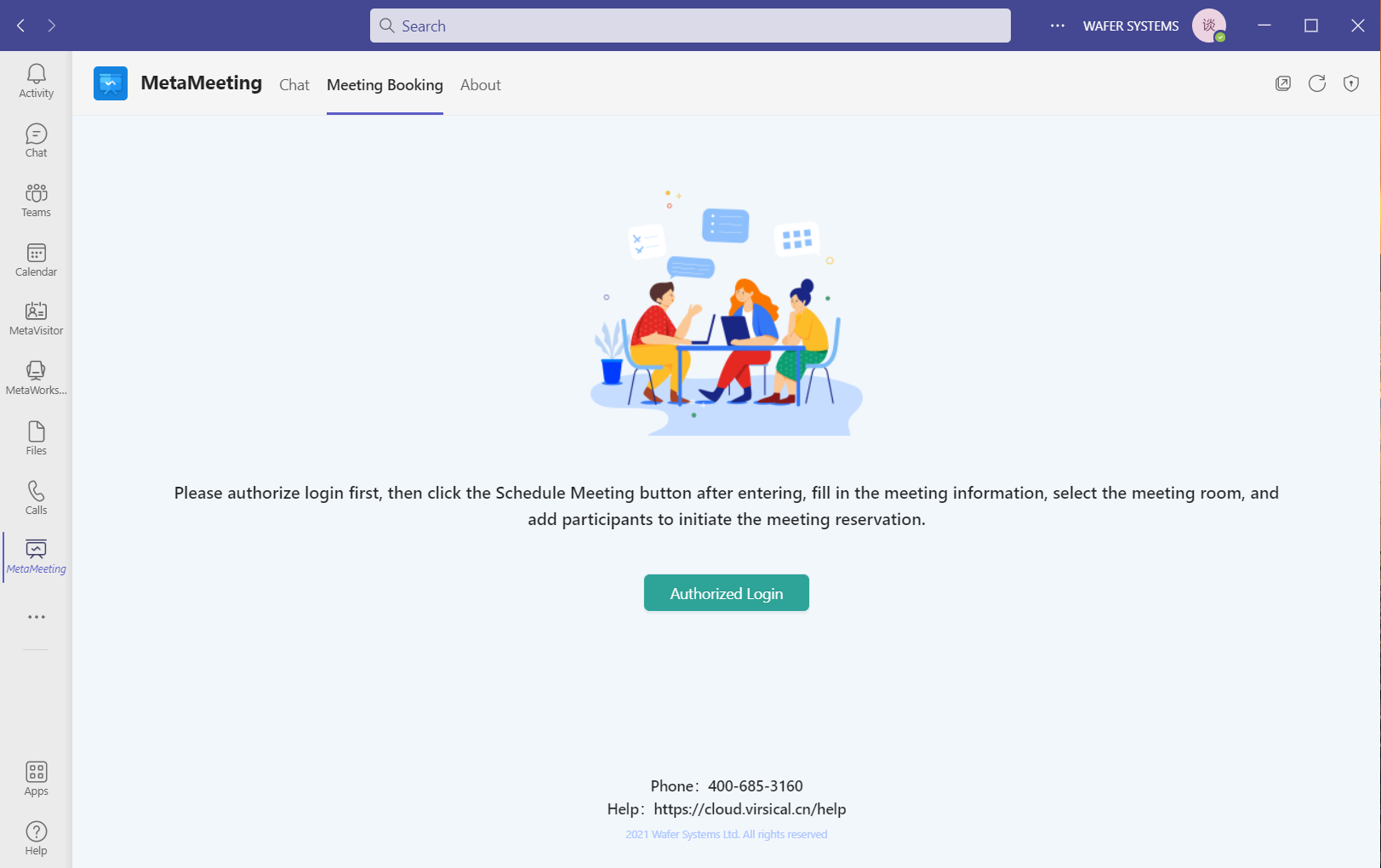Viewport: 1381px width, 868px height.
Task: Go forward with the right arrow
Action: pos(52,26)
